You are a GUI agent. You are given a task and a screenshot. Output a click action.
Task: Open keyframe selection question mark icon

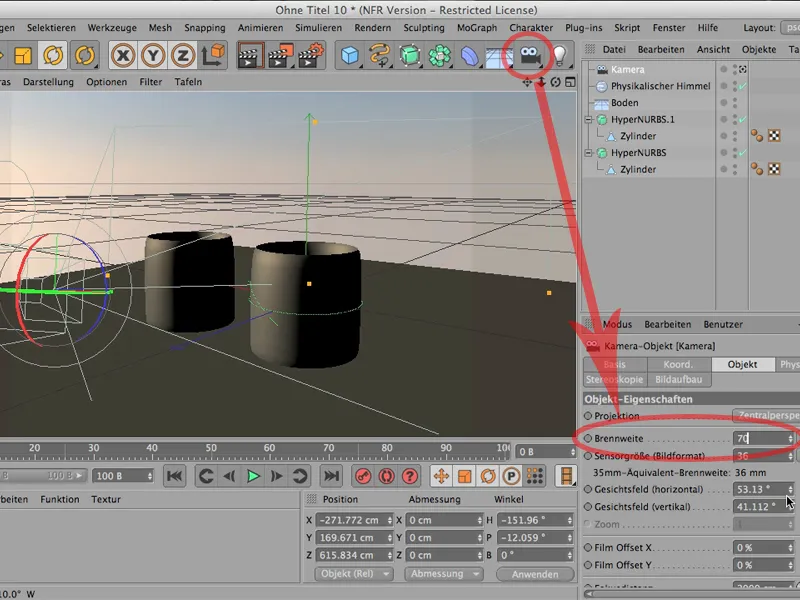click(x=410, y=476)
